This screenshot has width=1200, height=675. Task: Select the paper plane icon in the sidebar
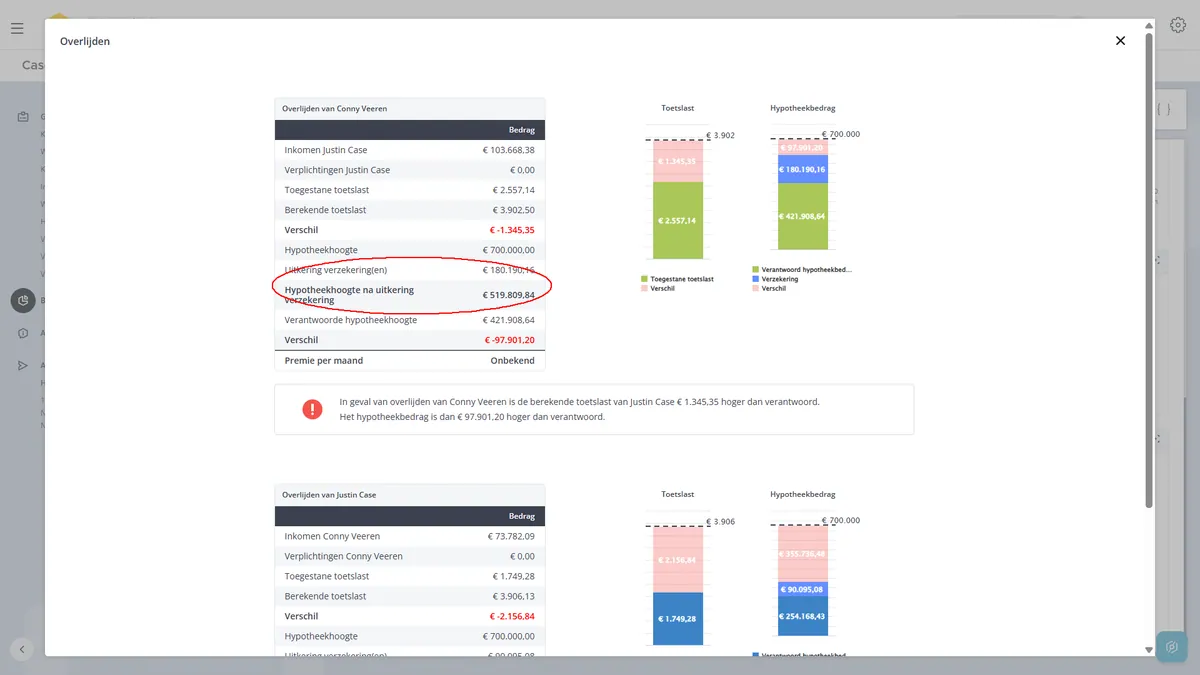22,366
